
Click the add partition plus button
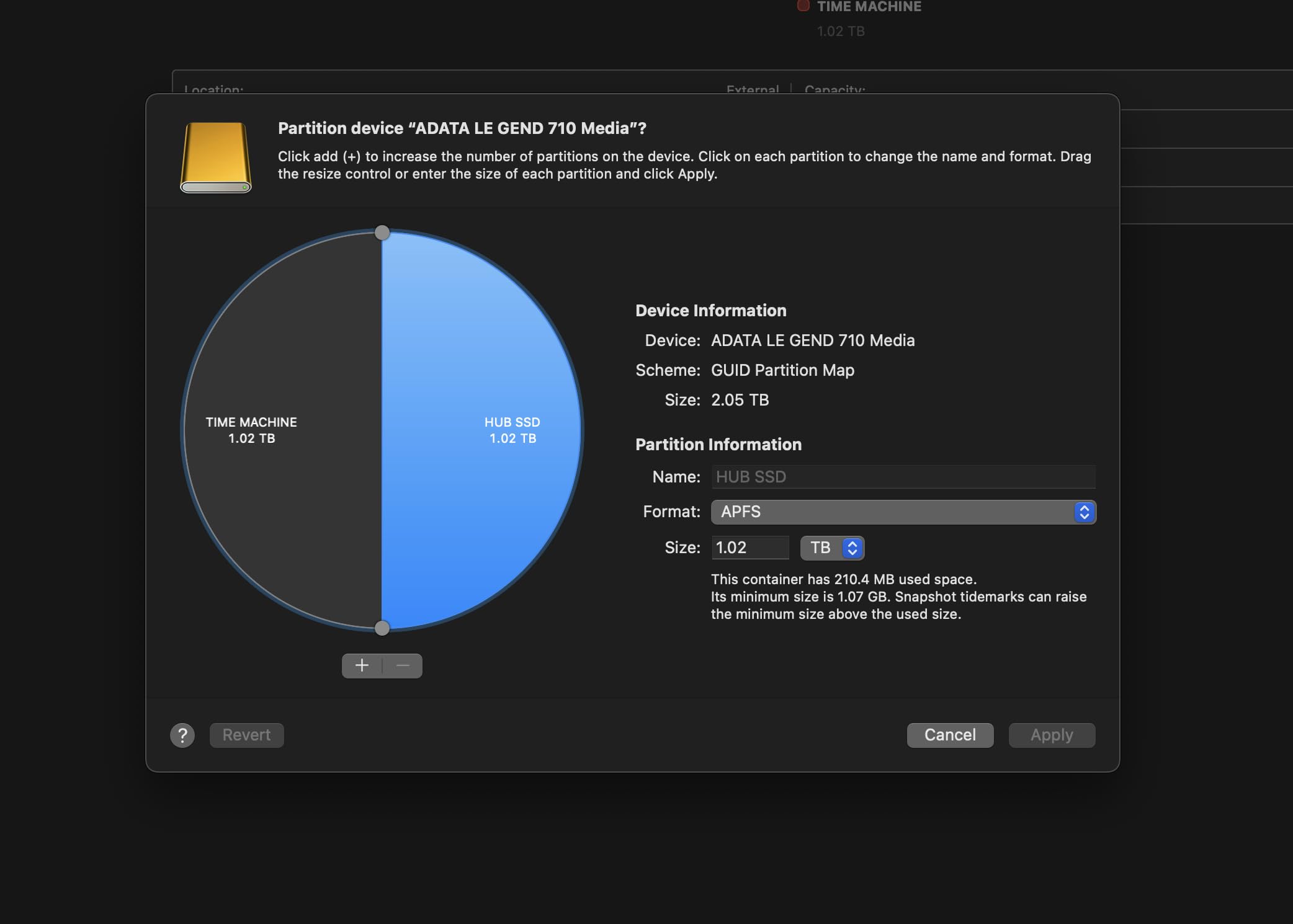[362, 665]
